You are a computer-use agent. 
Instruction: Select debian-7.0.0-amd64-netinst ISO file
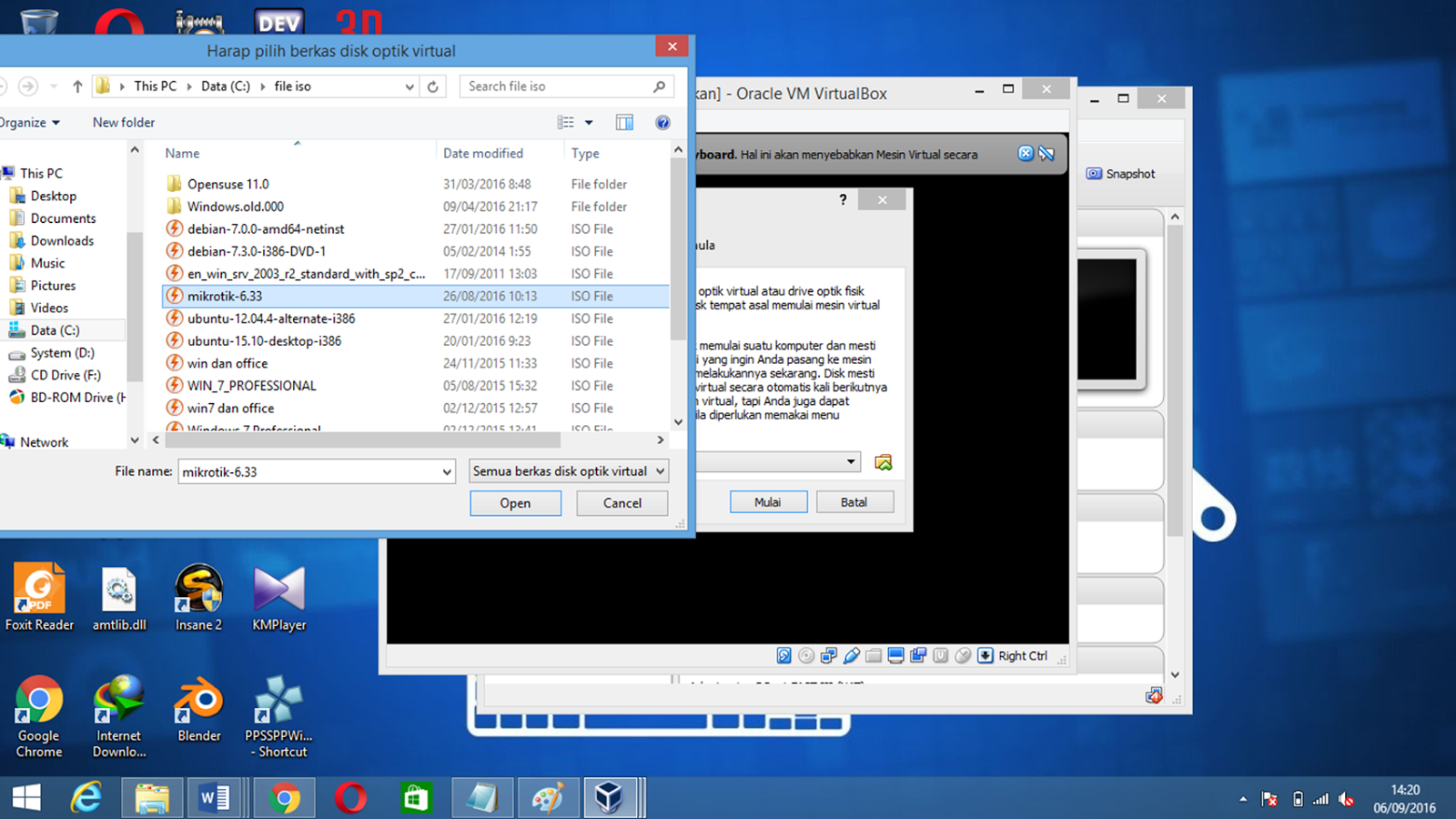416,229
